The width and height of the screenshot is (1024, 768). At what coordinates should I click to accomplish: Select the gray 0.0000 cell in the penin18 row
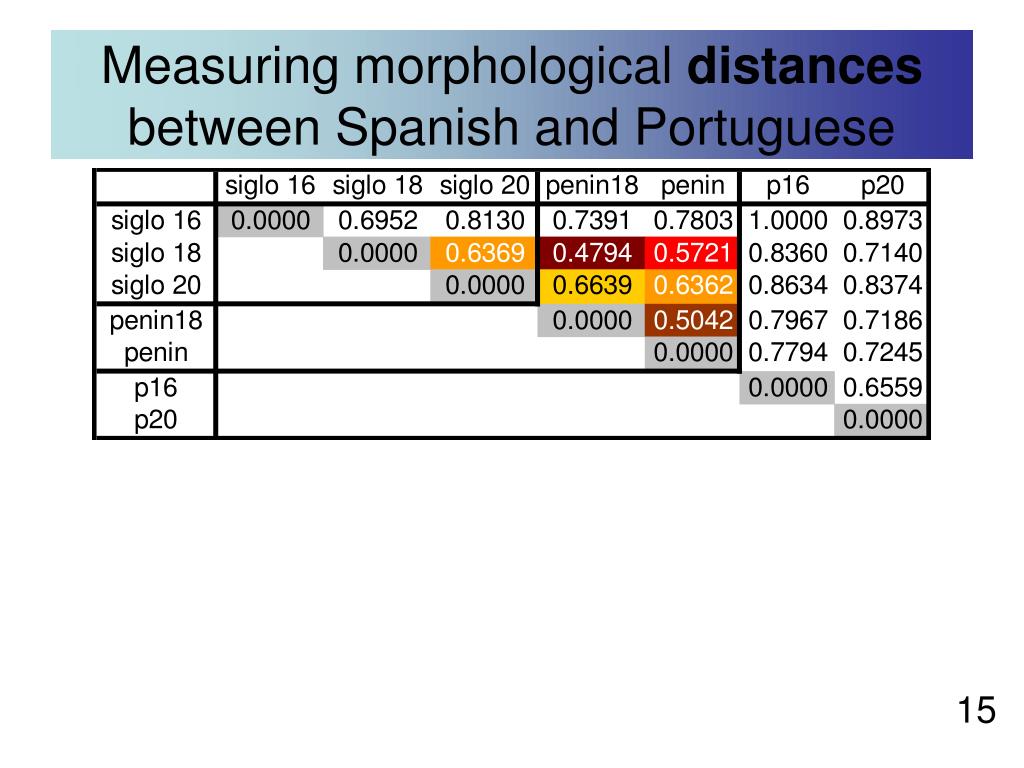tap(591, 321)
